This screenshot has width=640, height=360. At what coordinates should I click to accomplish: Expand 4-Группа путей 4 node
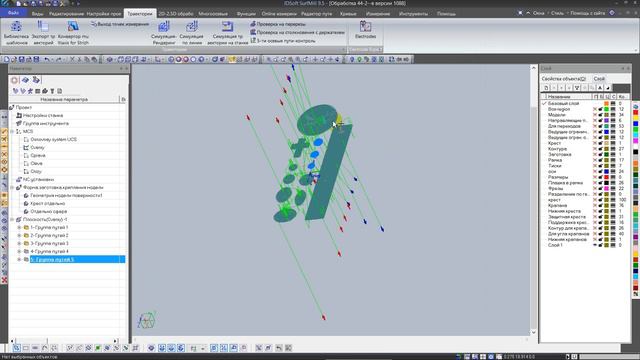[19, 251]
